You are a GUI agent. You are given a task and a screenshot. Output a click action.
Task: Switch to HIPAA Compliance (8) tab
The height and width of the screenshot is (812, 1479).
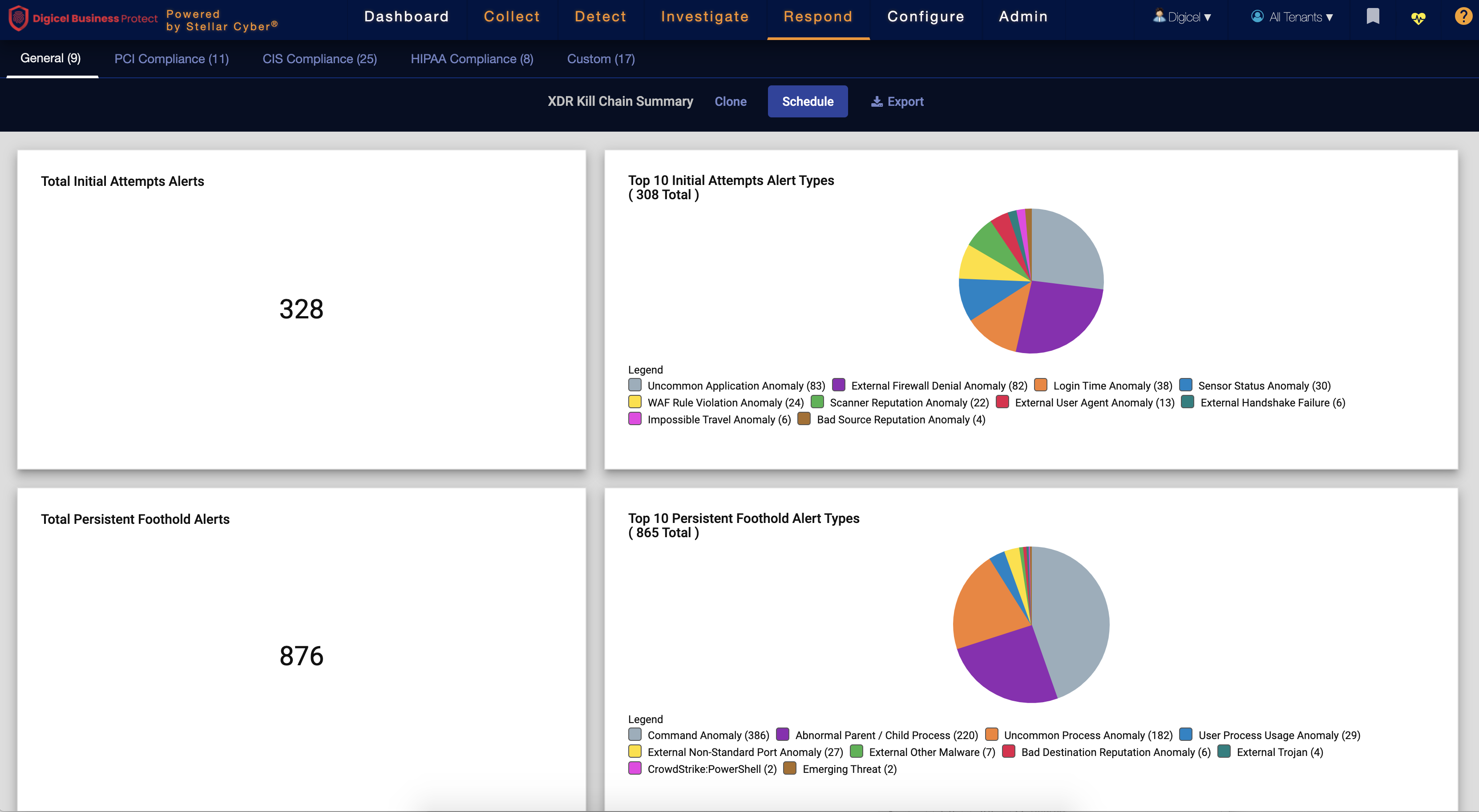pyautogui.click(x=472, y=59)
